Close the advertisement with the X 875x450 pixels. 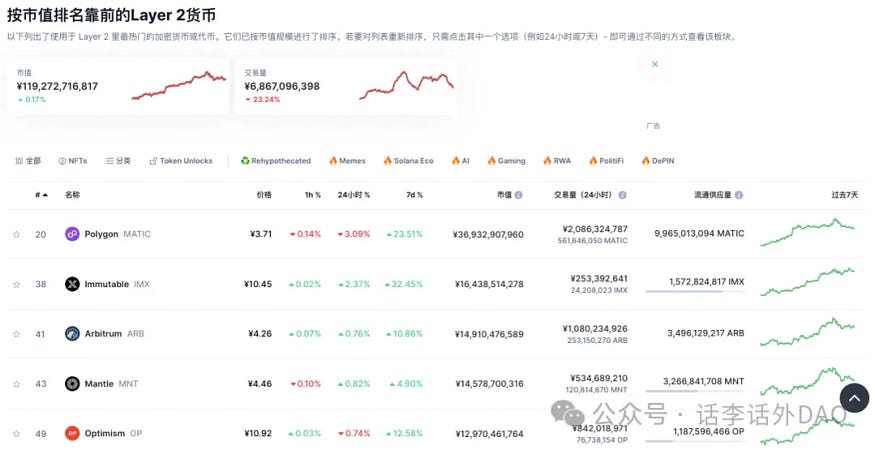coord(655,64)
